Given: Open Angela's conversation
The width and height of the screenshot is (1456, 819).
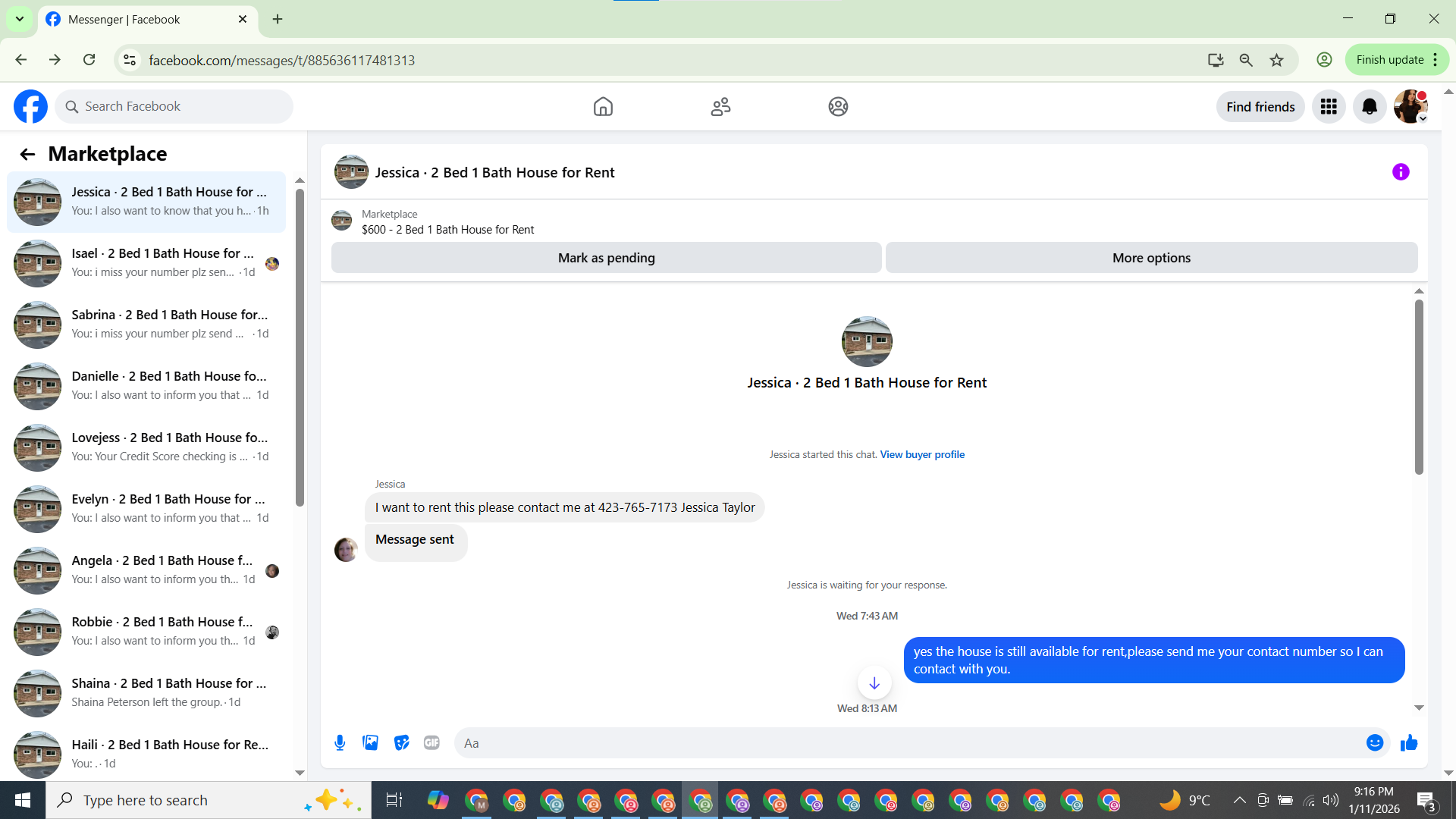Looking at the screenshot, I should pos(146,570).
